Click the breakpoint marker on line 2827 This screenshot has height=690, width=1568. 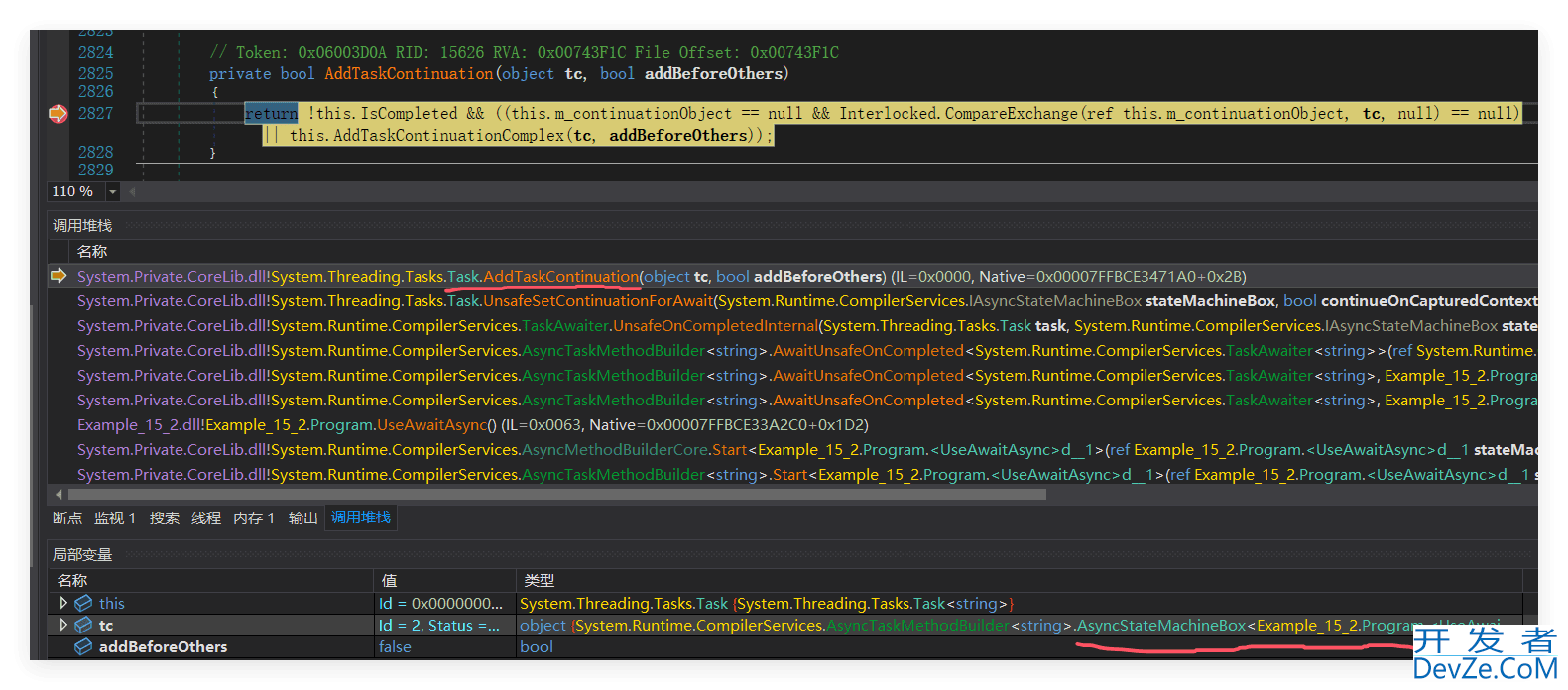pos(58,114)
